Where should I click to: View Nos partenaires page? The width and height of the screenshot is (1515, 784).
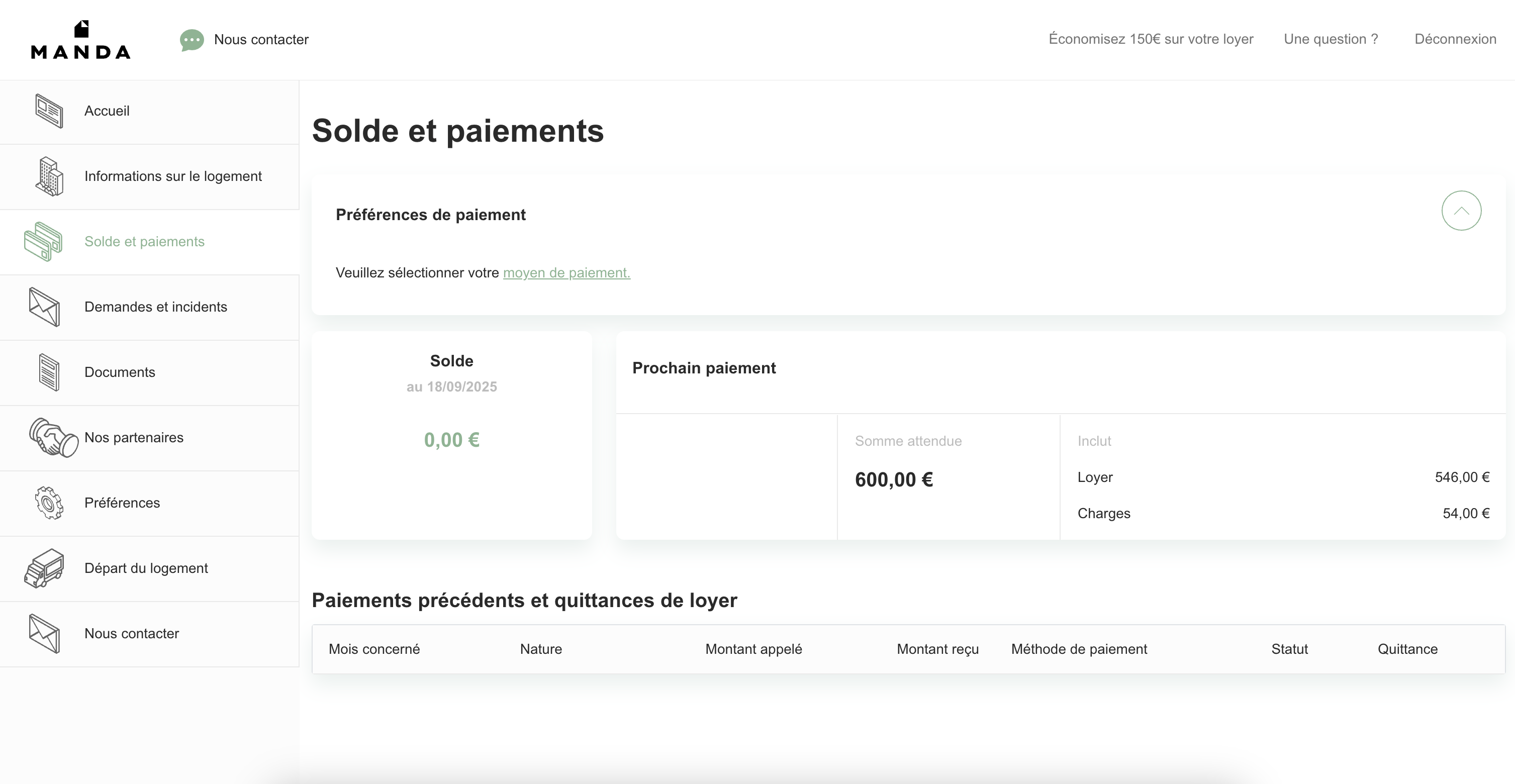149,438
